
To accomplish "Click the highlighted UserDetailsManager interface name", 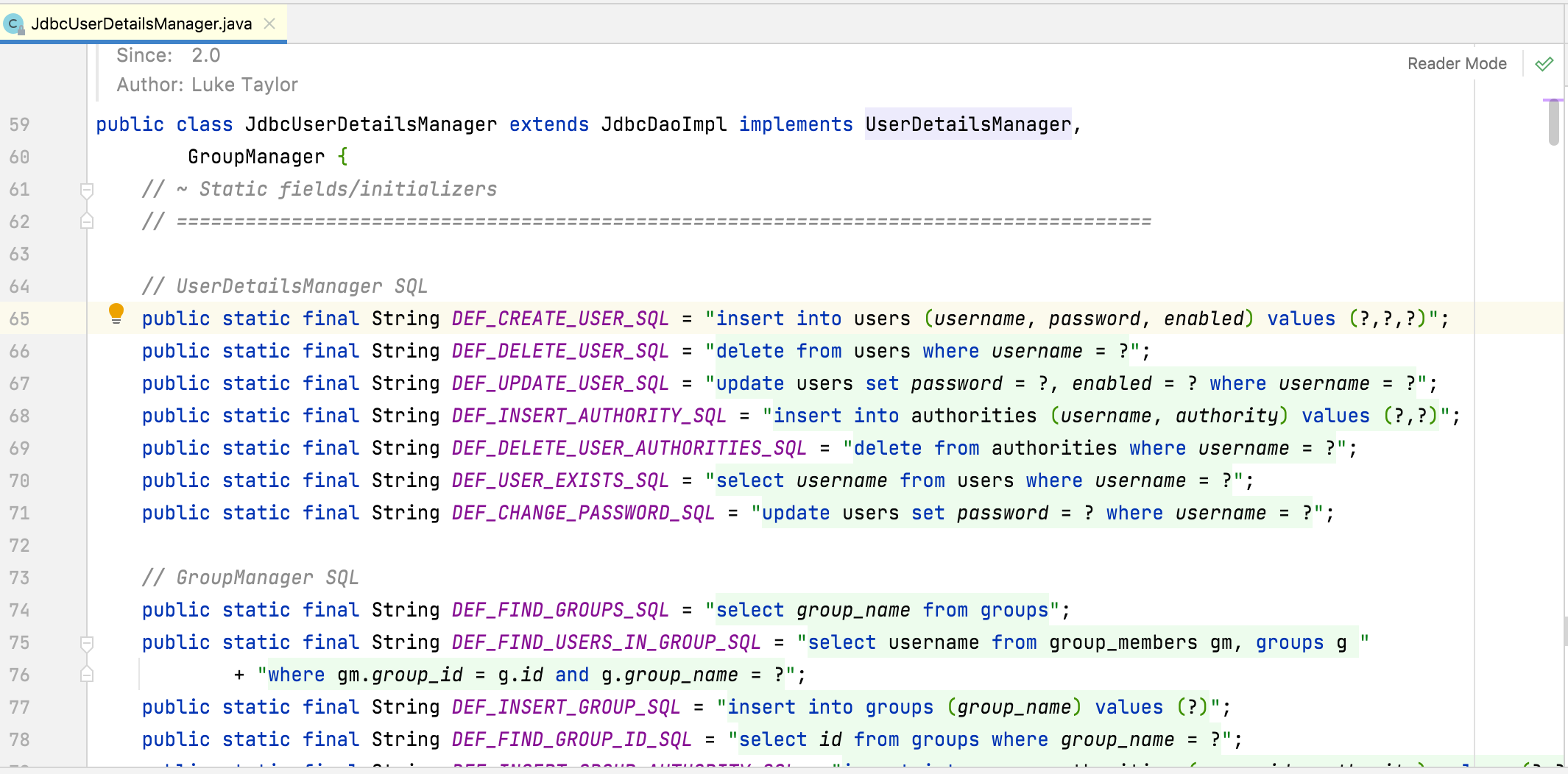I will (x=967, y=124).
